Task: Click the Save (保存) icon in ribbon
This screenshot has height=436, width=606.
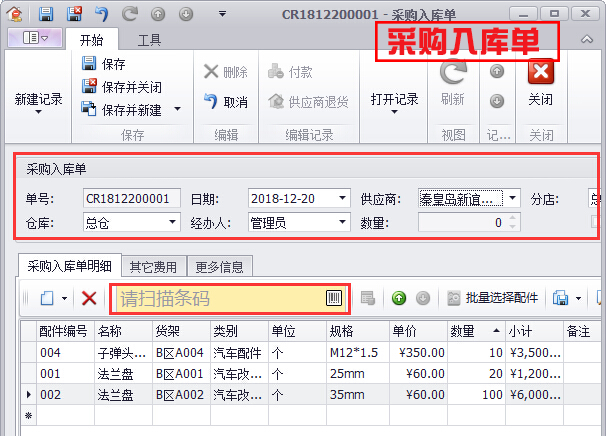Action: pos(91,64)
